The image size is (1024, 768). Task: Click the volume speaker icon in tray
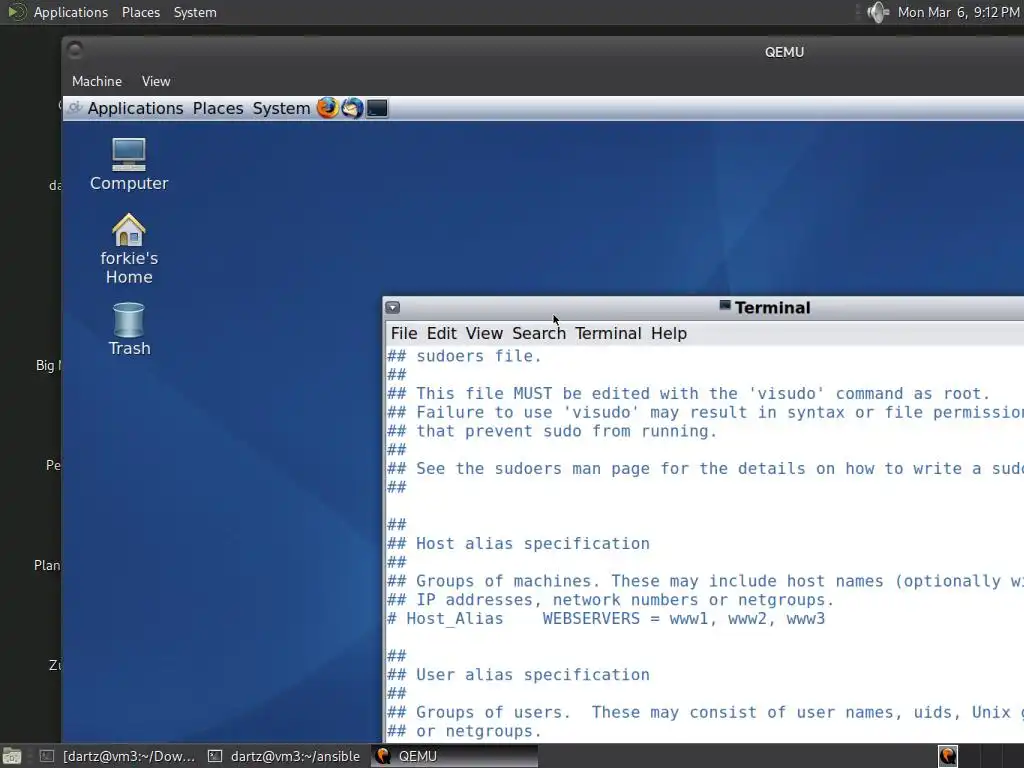[x=878, y=12]
